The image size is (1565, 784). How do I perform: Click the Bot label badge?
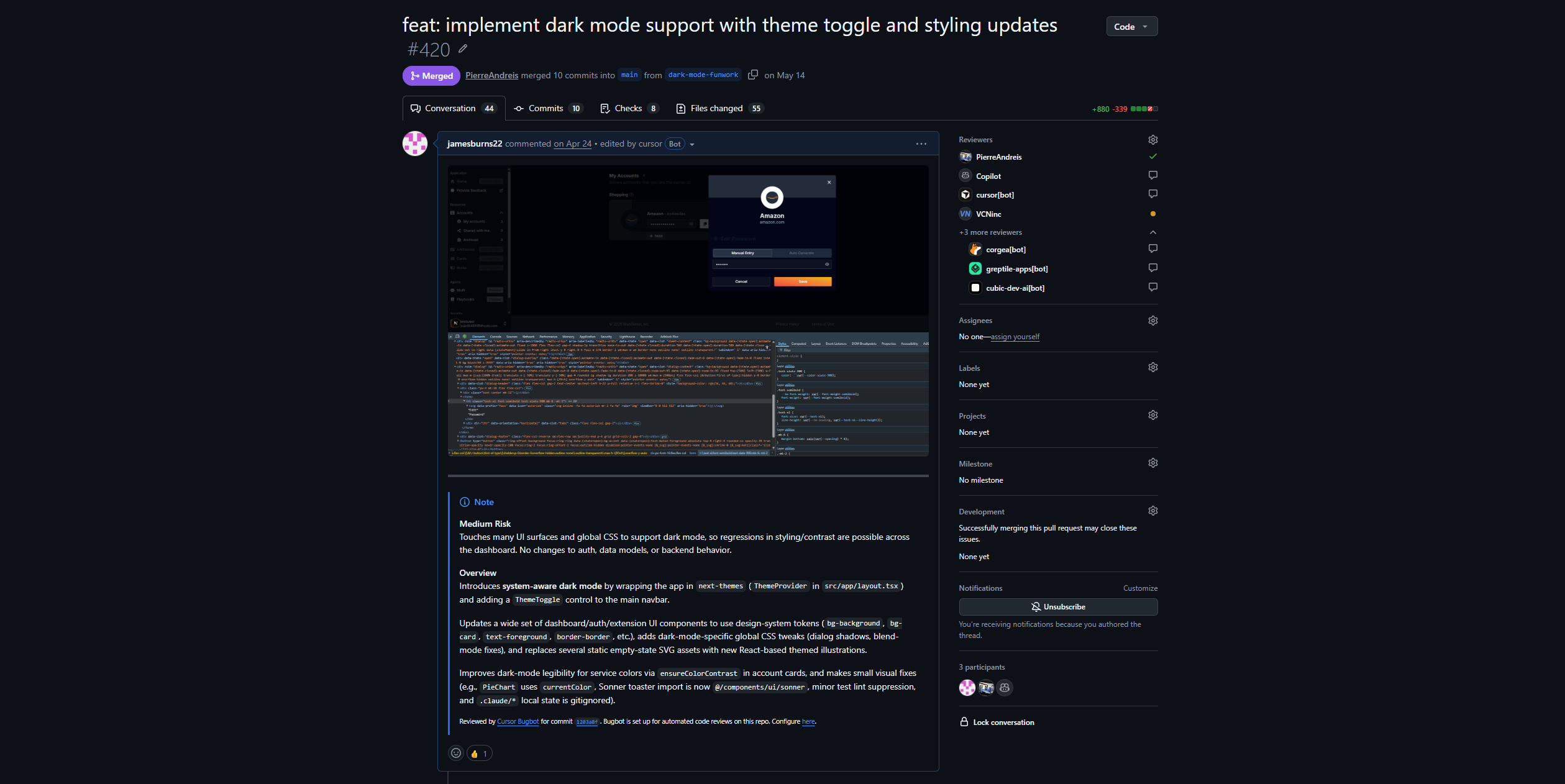pyautogui.click(x=675, y=144)
